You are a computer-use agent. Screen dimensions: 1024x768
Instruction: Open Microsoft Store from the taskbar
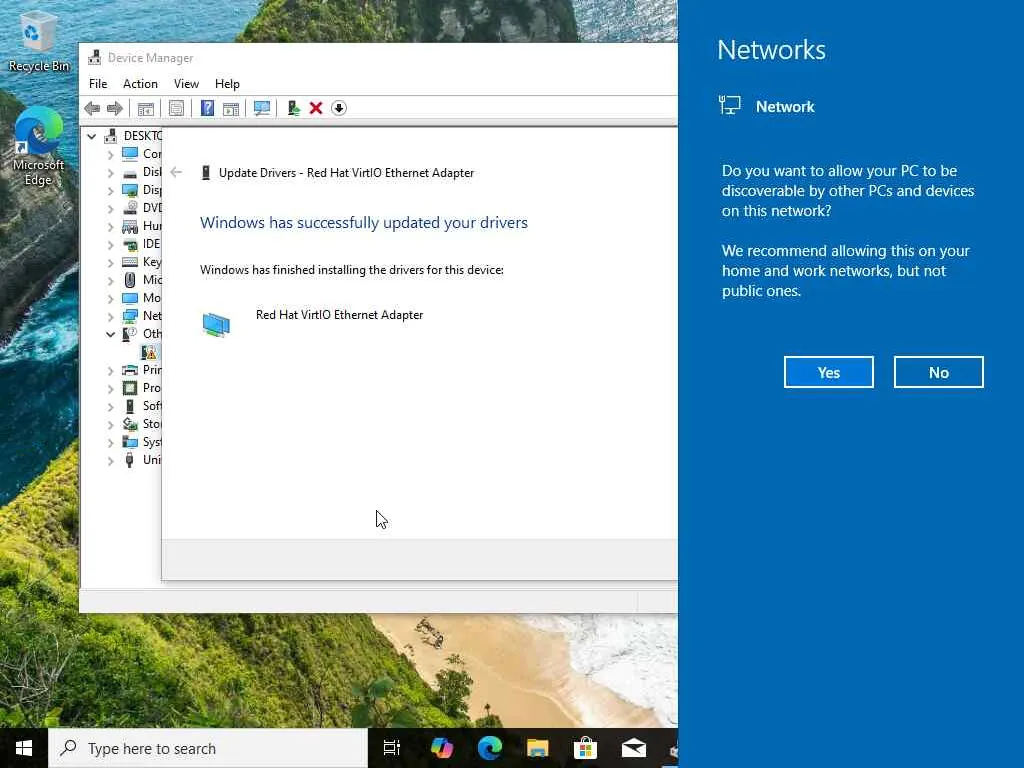[x=586, y=748]
